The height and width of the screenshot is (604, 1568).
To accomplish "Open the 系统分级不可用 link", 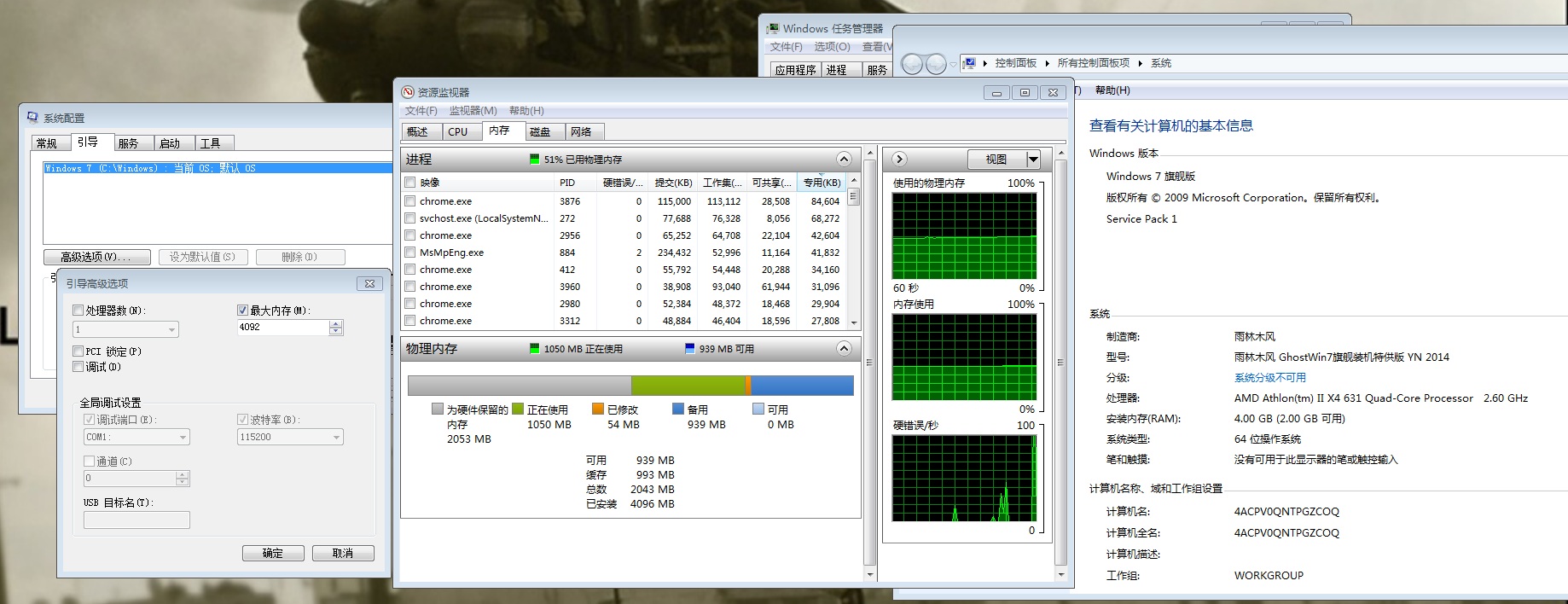I will click(1269, 377).
